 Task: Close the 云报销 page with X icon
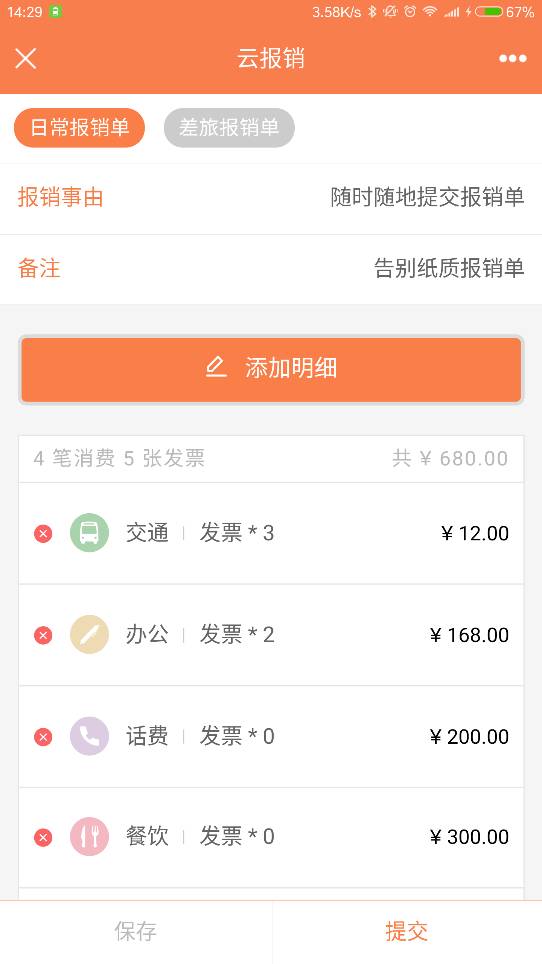point(26,59)
